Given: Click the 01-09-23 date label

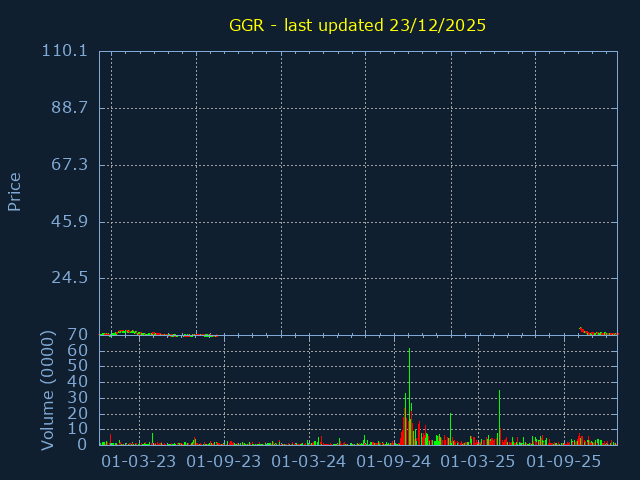Looking at the screenshot, I should (224, 462).
